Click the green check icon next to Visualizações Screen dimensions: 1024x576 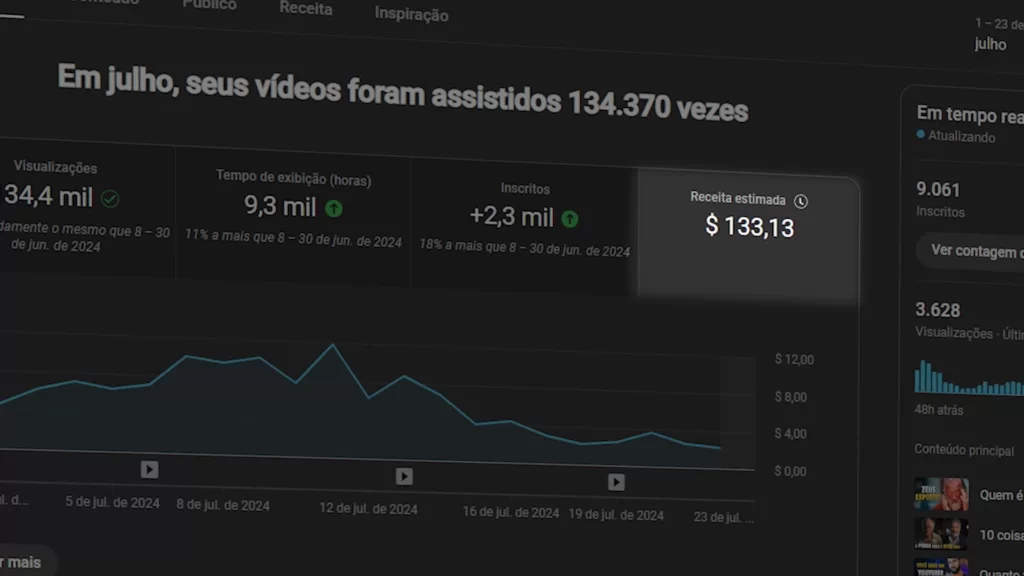pyautogui.click(x=110, y=199)
